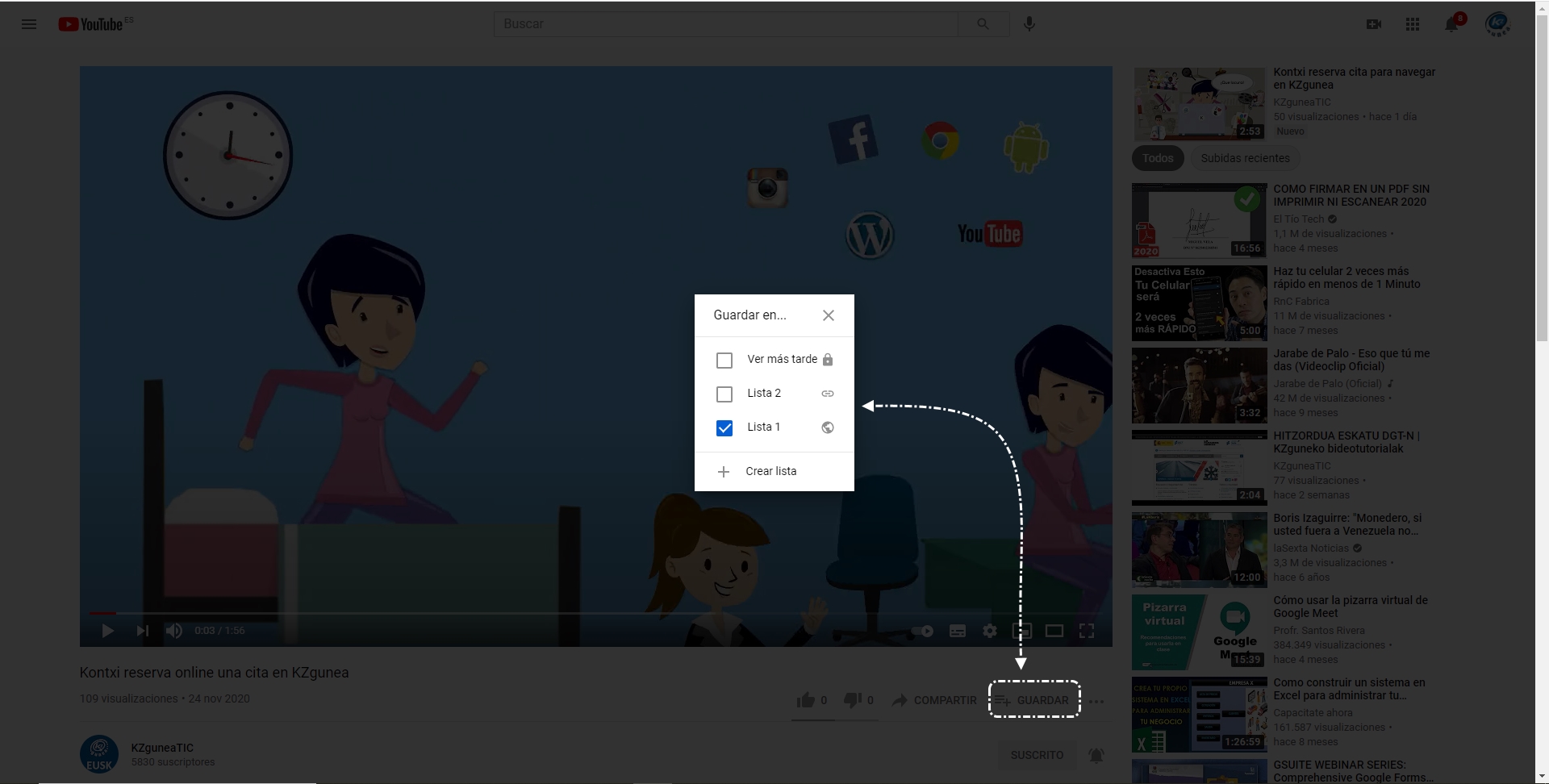The height and width of the screenshot is (784, 1549).
Task: Click the GUARDAR save button
Action: [x=1033, y=700]
